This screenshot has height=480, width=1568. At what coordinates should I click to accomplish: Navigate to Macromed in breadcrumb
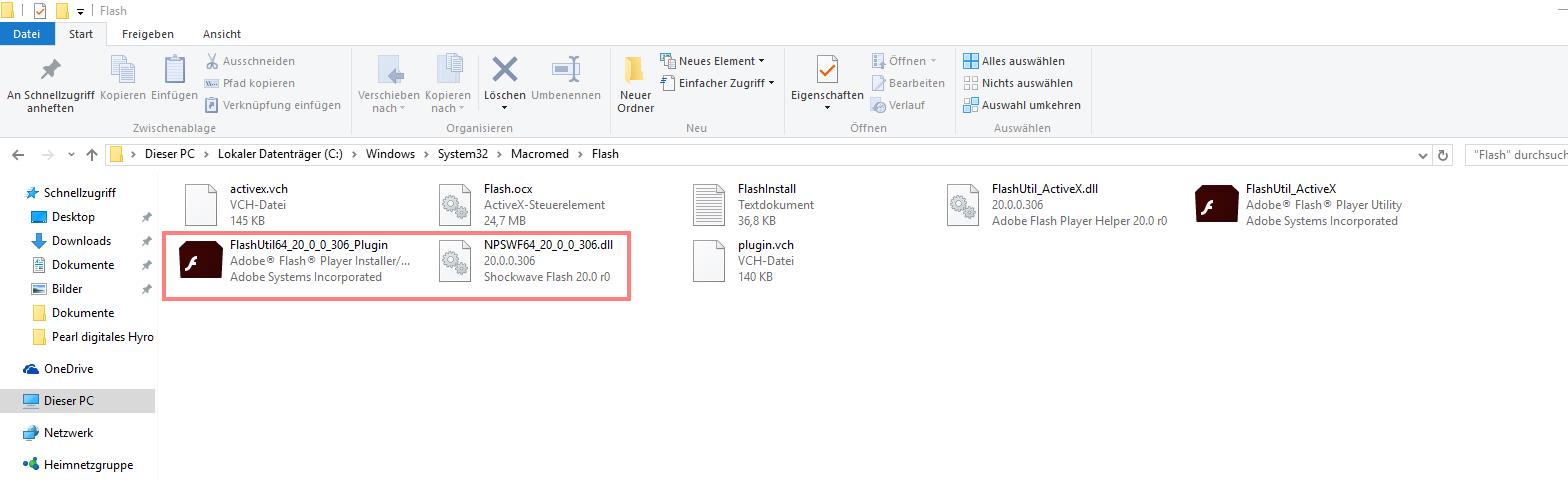[x=539, y=154]
